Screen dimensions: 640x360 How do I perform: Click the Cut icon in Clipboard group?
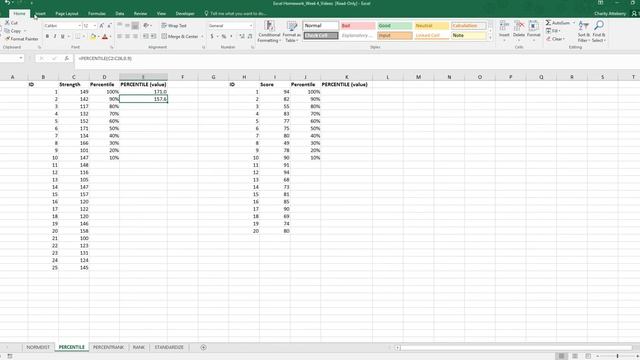[7, 23]
